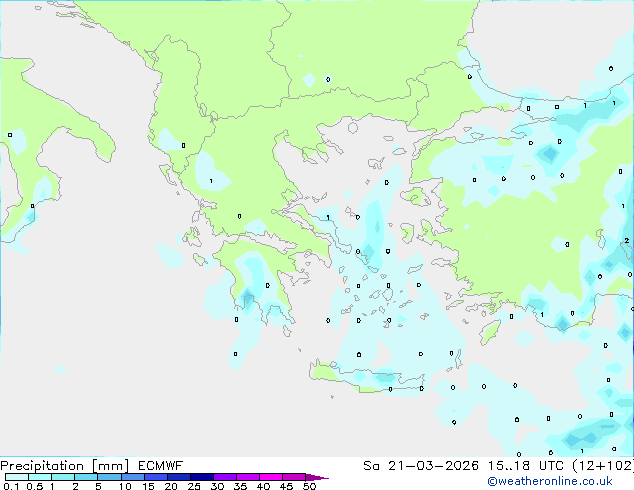Image resolution: width=634 pixels, height=490 pixels.
Task: Click the '(12+102)' forecast run label
Action: [x=603, y=466]
